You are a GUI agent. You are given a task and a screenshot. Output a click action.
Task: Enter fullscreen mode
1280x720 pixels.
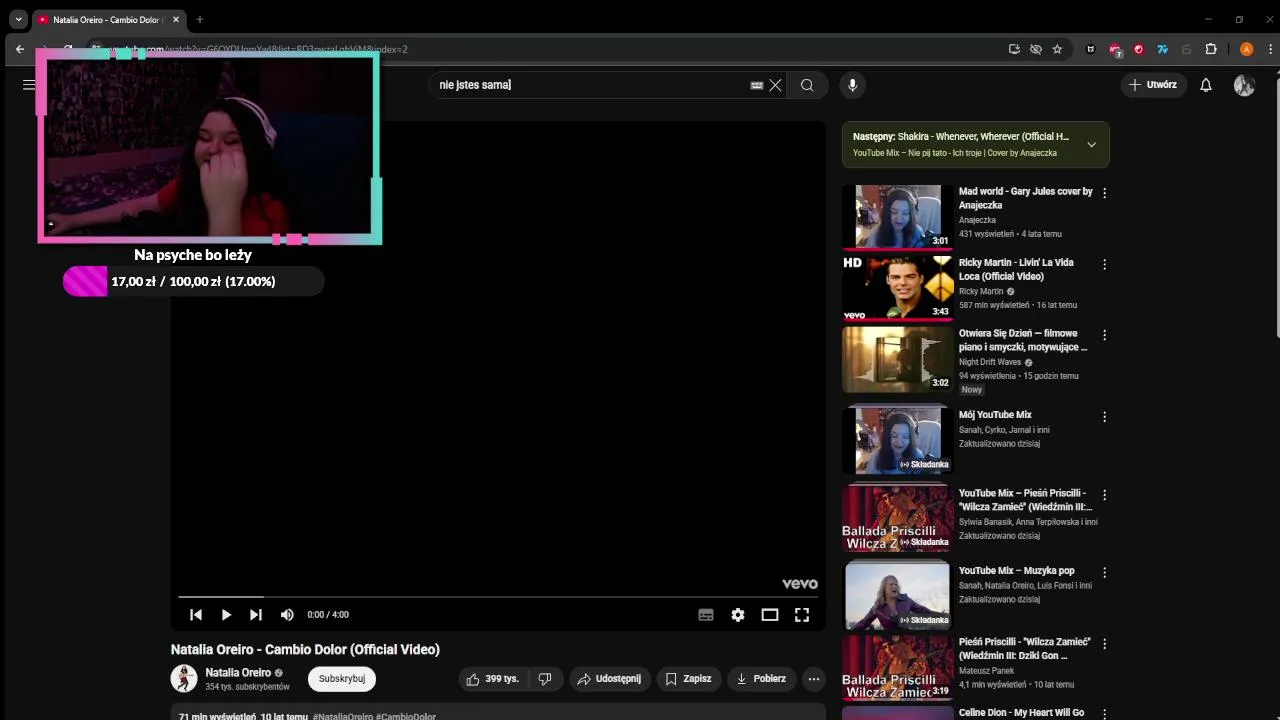[802, 615]
